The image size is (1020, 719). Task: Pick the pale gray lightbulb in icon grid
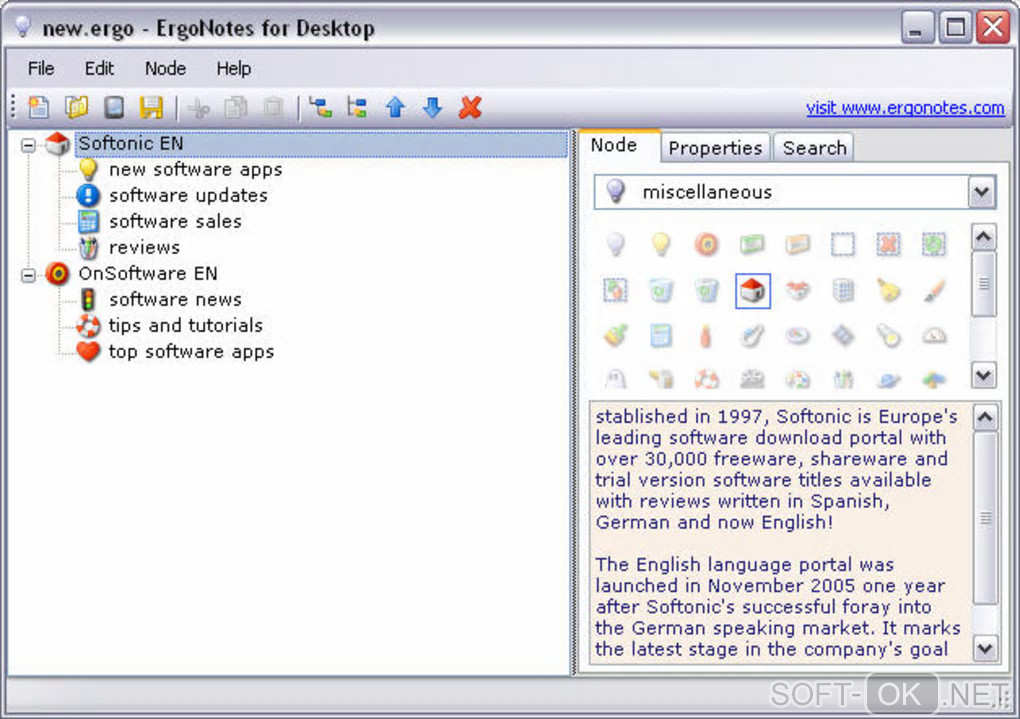(x=615, y=245)
